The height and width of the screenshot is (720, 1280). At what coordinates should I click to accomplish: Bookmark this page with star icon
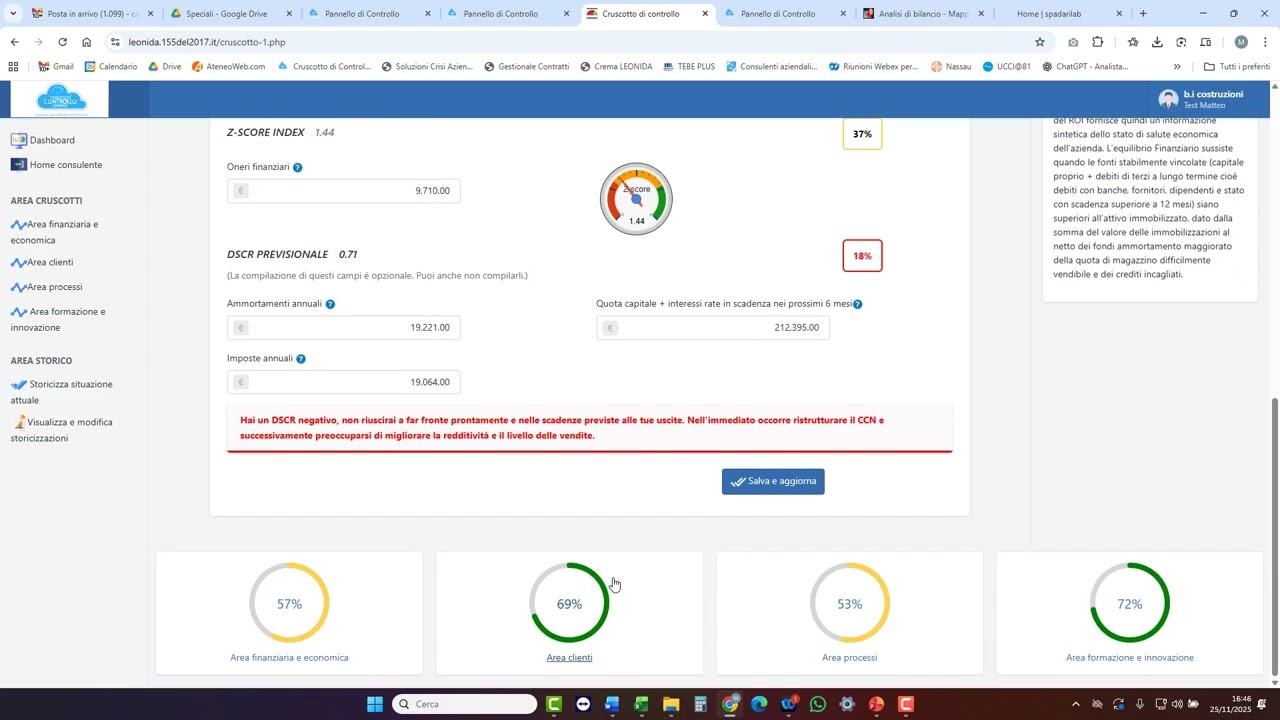[1040, 42]
